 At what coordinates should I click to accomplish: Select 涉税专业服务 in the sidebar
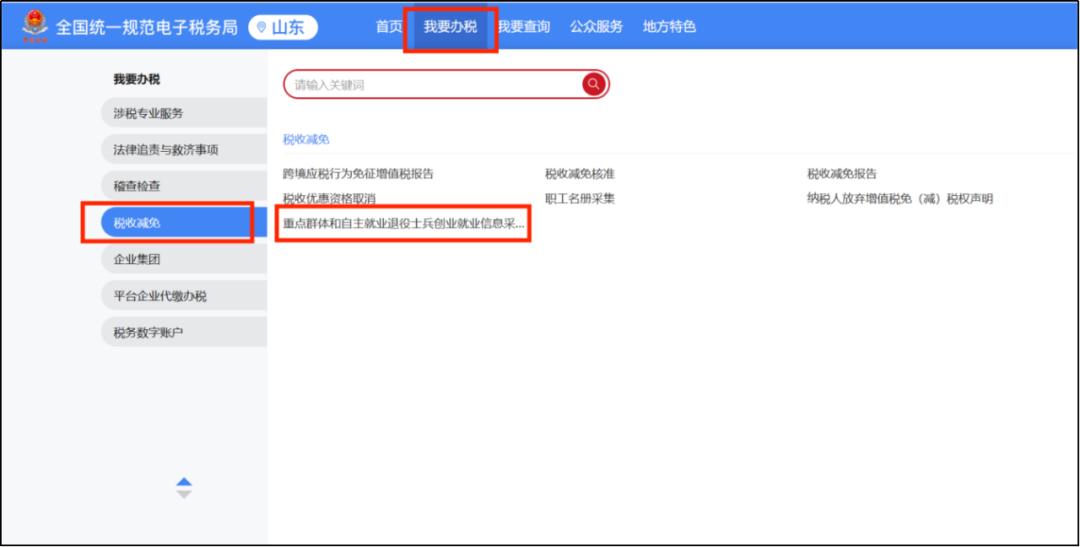pos(148,113)
